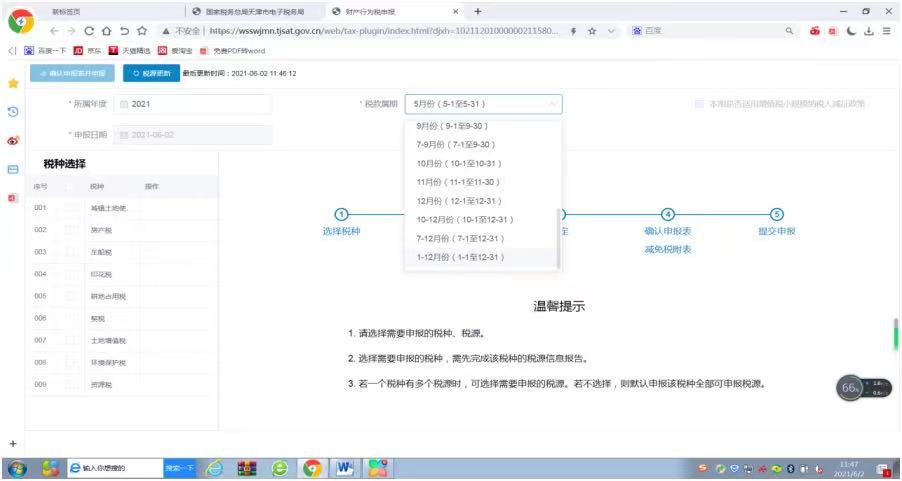Pick 10-12月份 (10-1至12-31) option

tap(481, 219)
